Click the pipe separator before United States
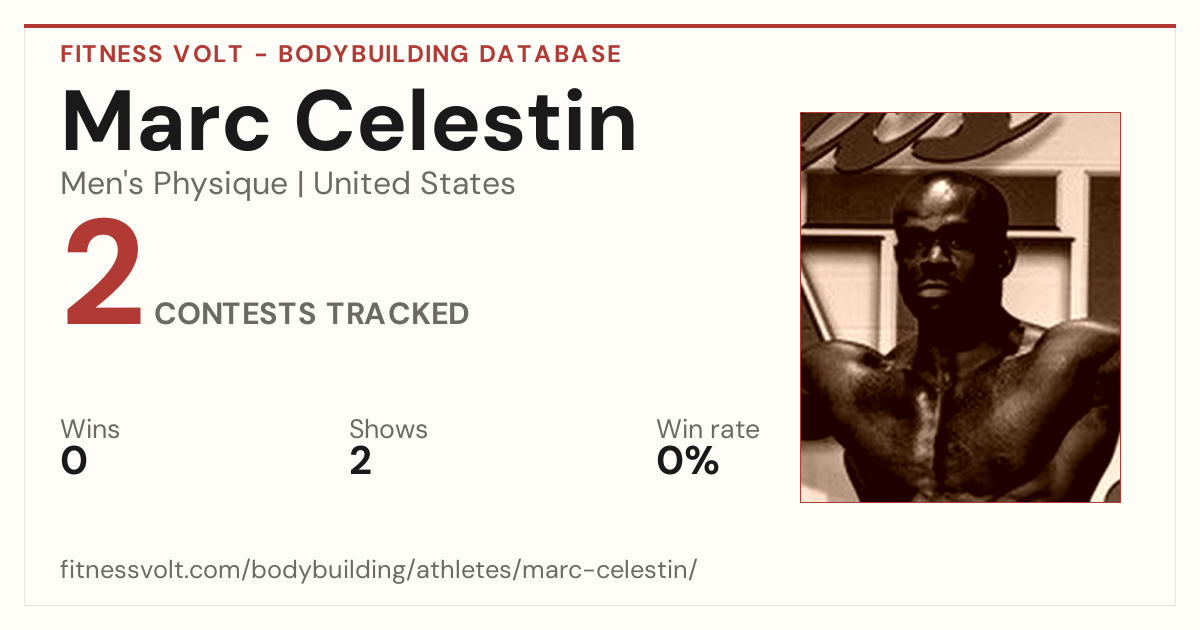This screenshot has height=630, width=1200. tap(300, 184)
